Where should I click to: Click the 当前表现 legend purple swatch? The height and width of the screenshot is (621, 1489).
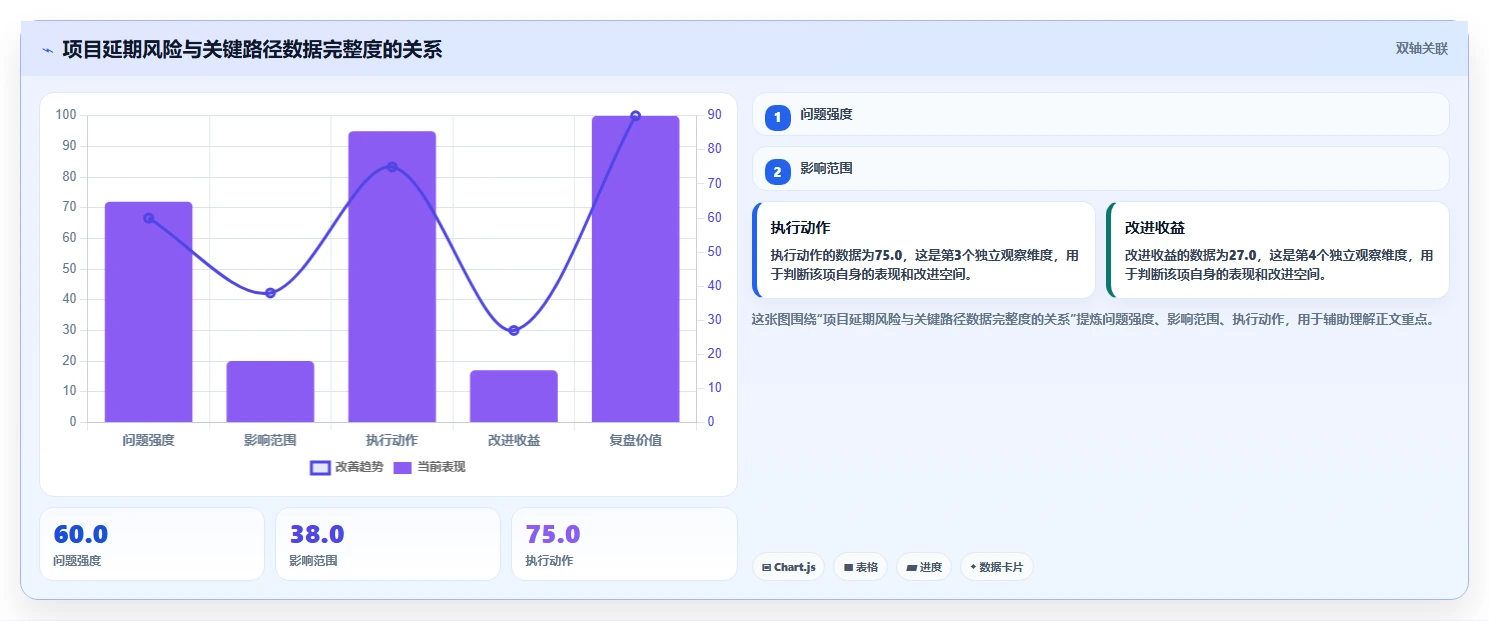(403, 467)
